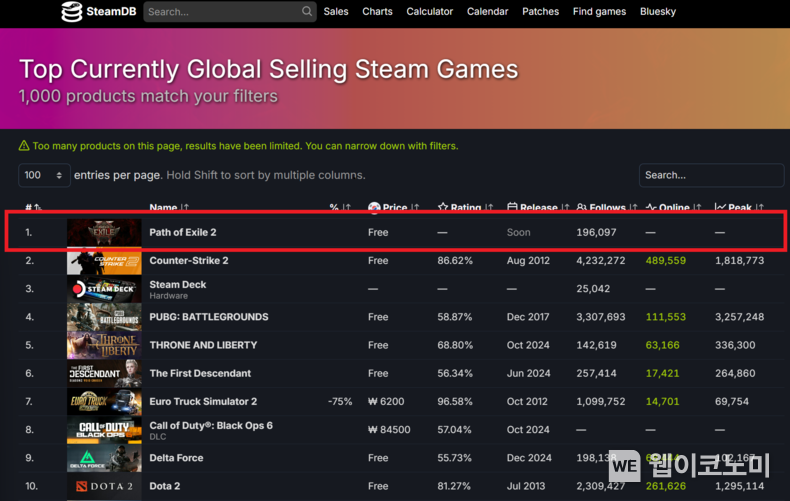The image size is (790, 501).
Task: Sort by the # rank column
Action: click(33, 207)
